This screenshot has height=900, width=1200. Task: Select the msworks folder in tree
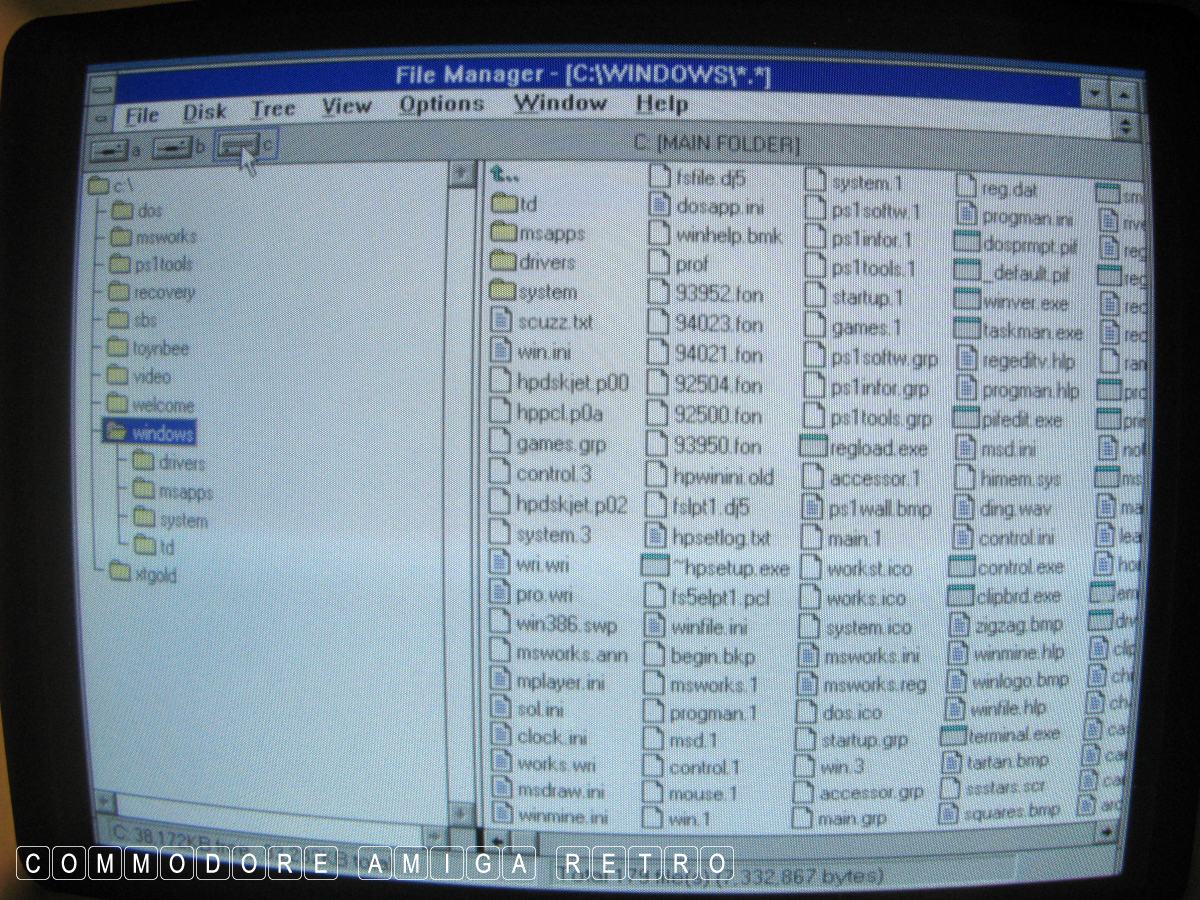121,237
